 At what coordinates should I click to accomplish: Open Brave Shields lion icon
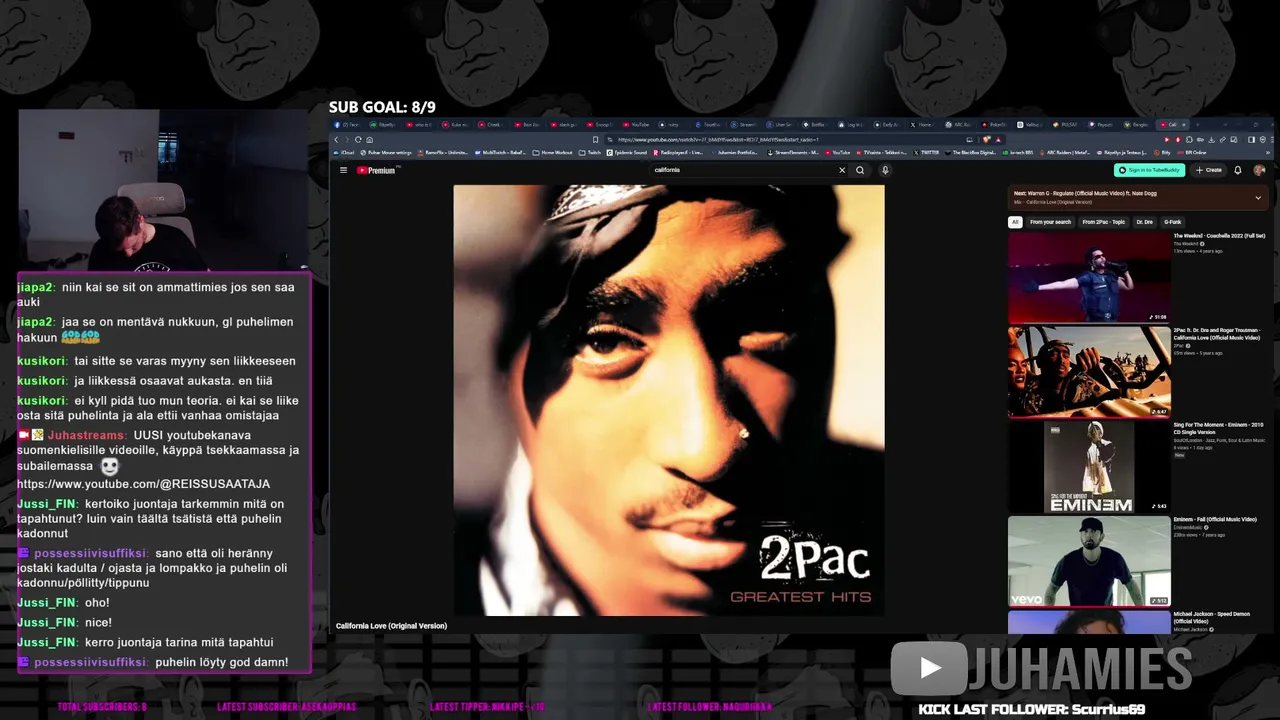click(985, 140)
